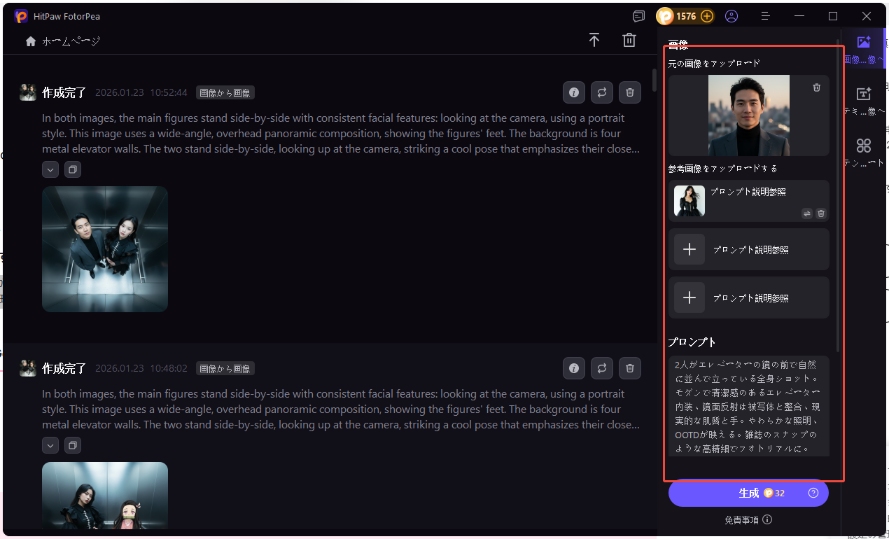Screen dimensions: 889x539
Task: Open the 免責事項 disclaimer link
Action: pos(748,520)
